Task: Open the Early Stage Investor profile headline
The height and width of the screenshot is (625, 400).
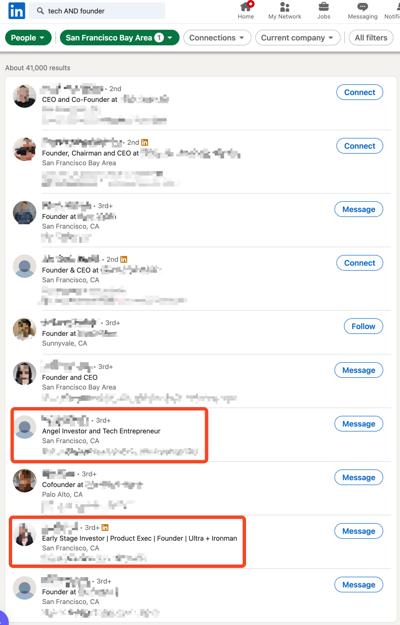Action: pos(139,538)
